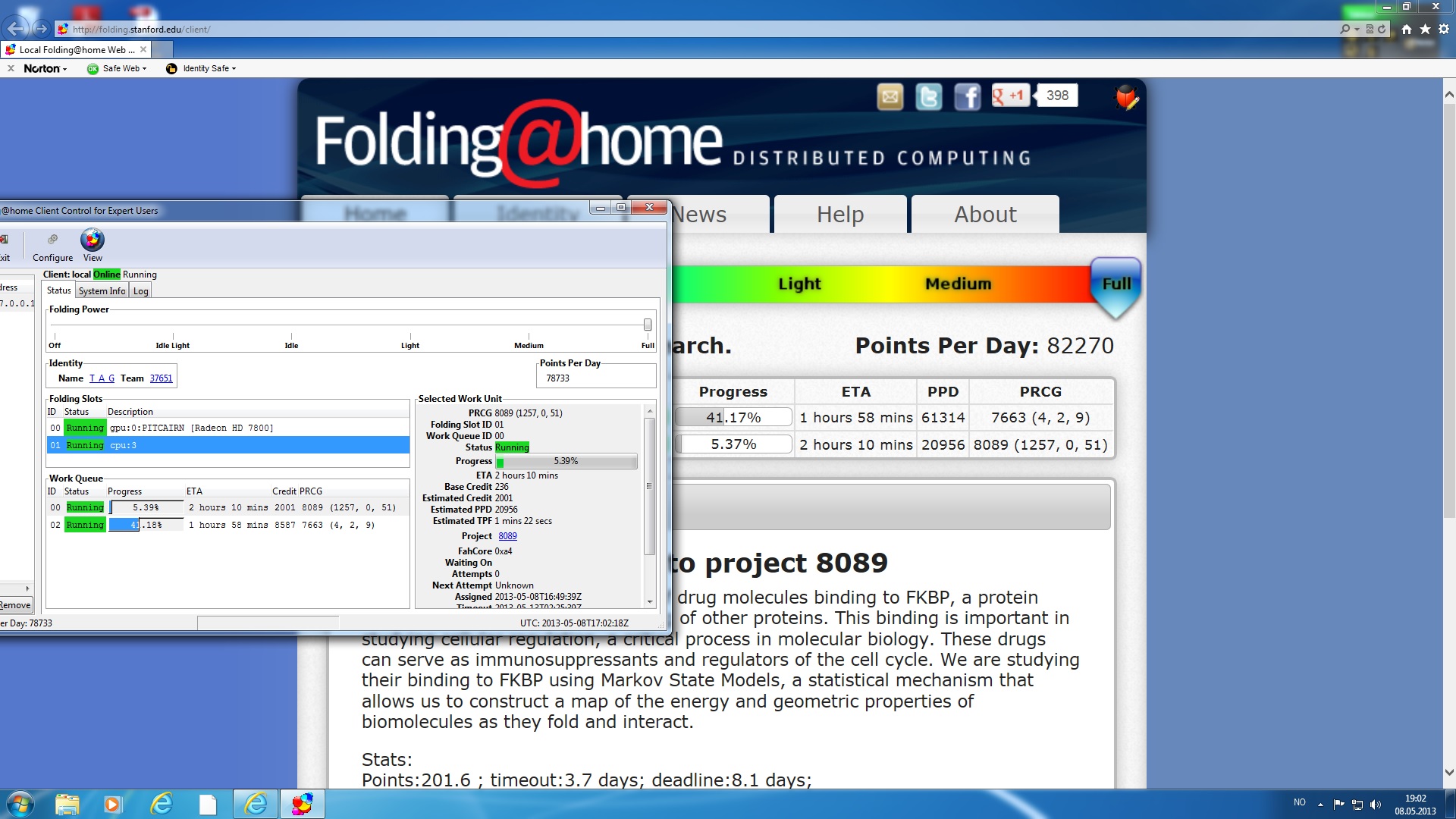Open the Identity Safe dropdown
This screenshot has height=819, width=1456.
202,68
